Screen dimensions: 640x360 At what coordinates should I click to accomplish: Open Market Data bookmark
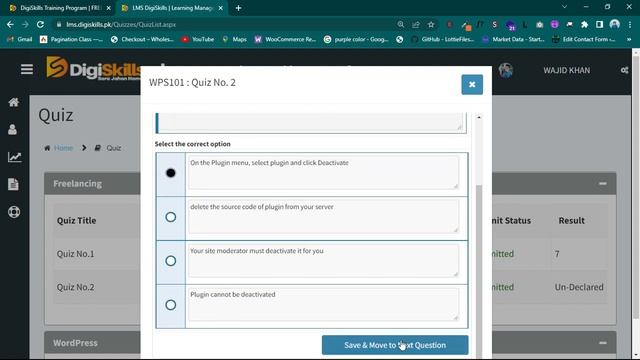coord(513,39)
